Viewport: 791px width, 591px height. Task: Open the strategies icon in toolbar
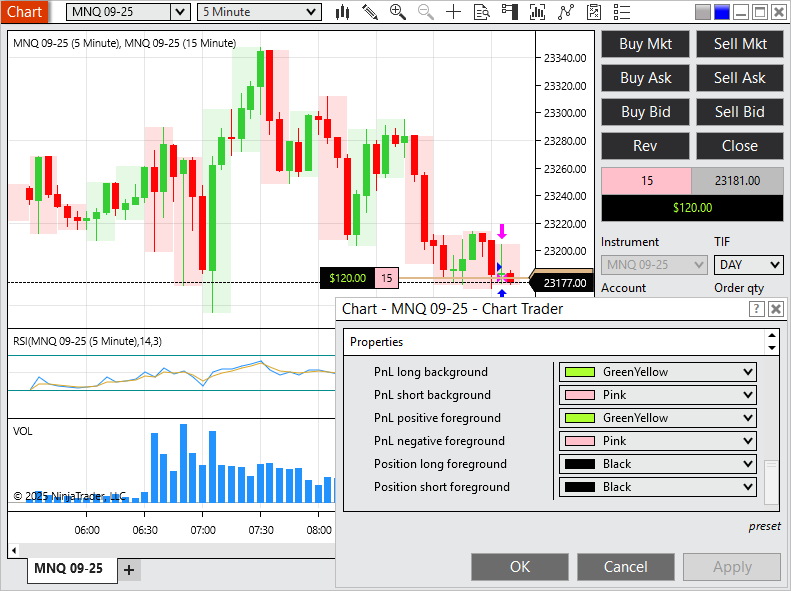tap(566, 12)
